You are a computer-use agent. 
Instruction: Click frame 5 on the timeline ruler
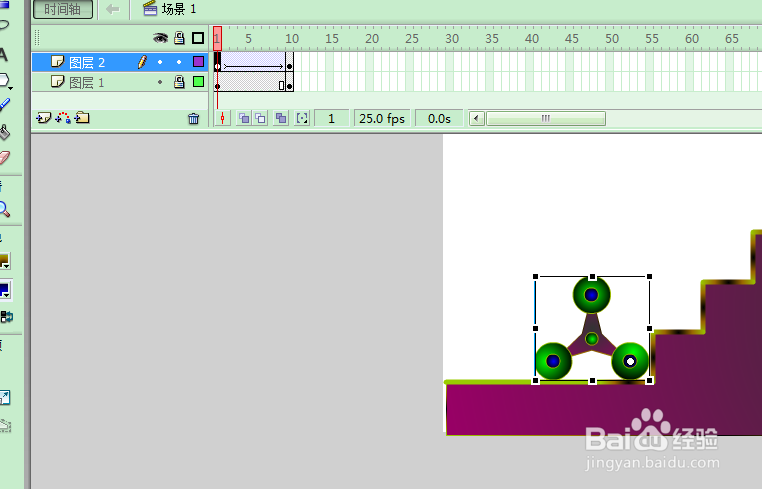coord(248,39)
